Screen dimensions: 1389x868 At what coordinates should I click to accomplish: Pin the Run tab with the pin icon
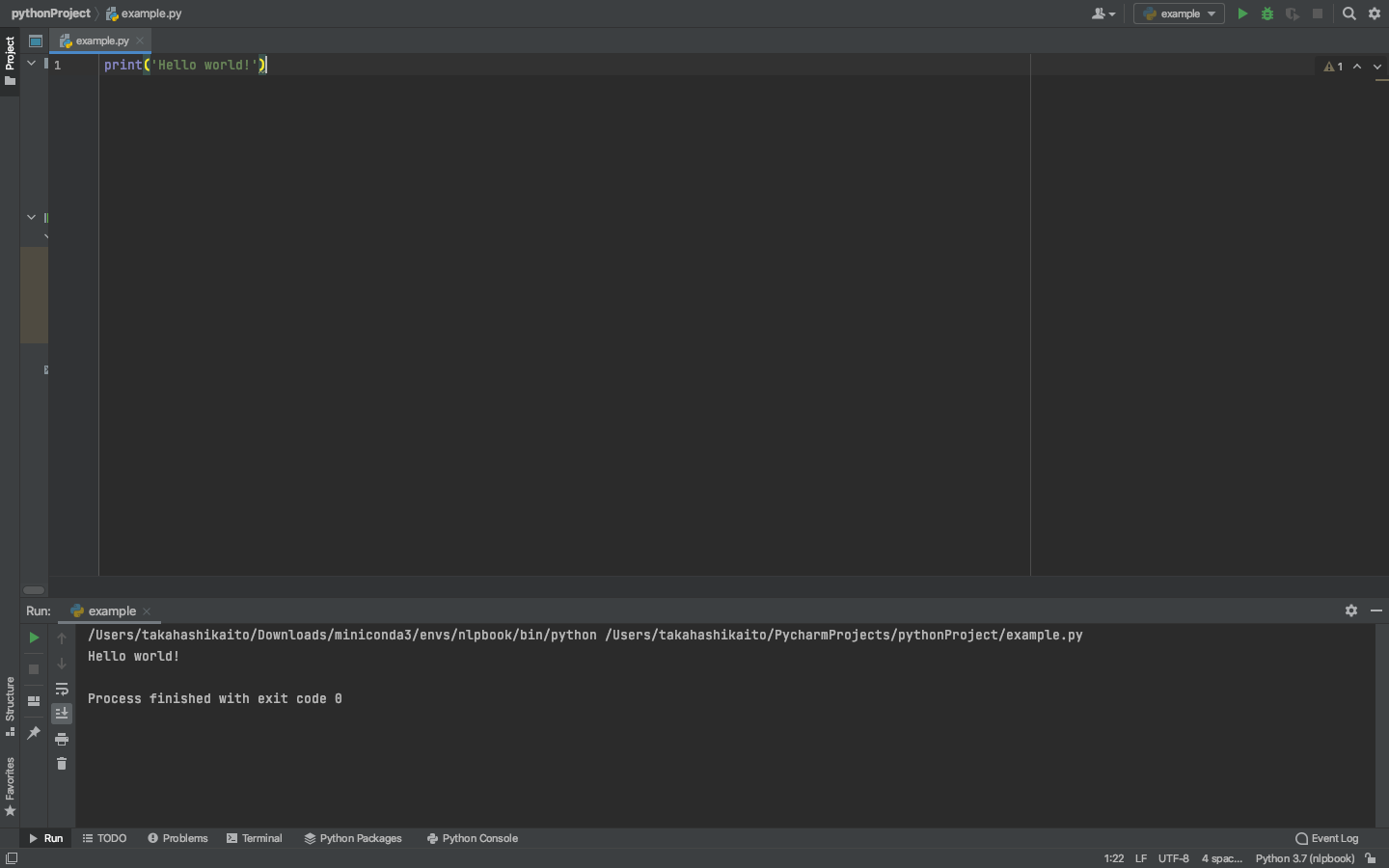coord(33,733)
